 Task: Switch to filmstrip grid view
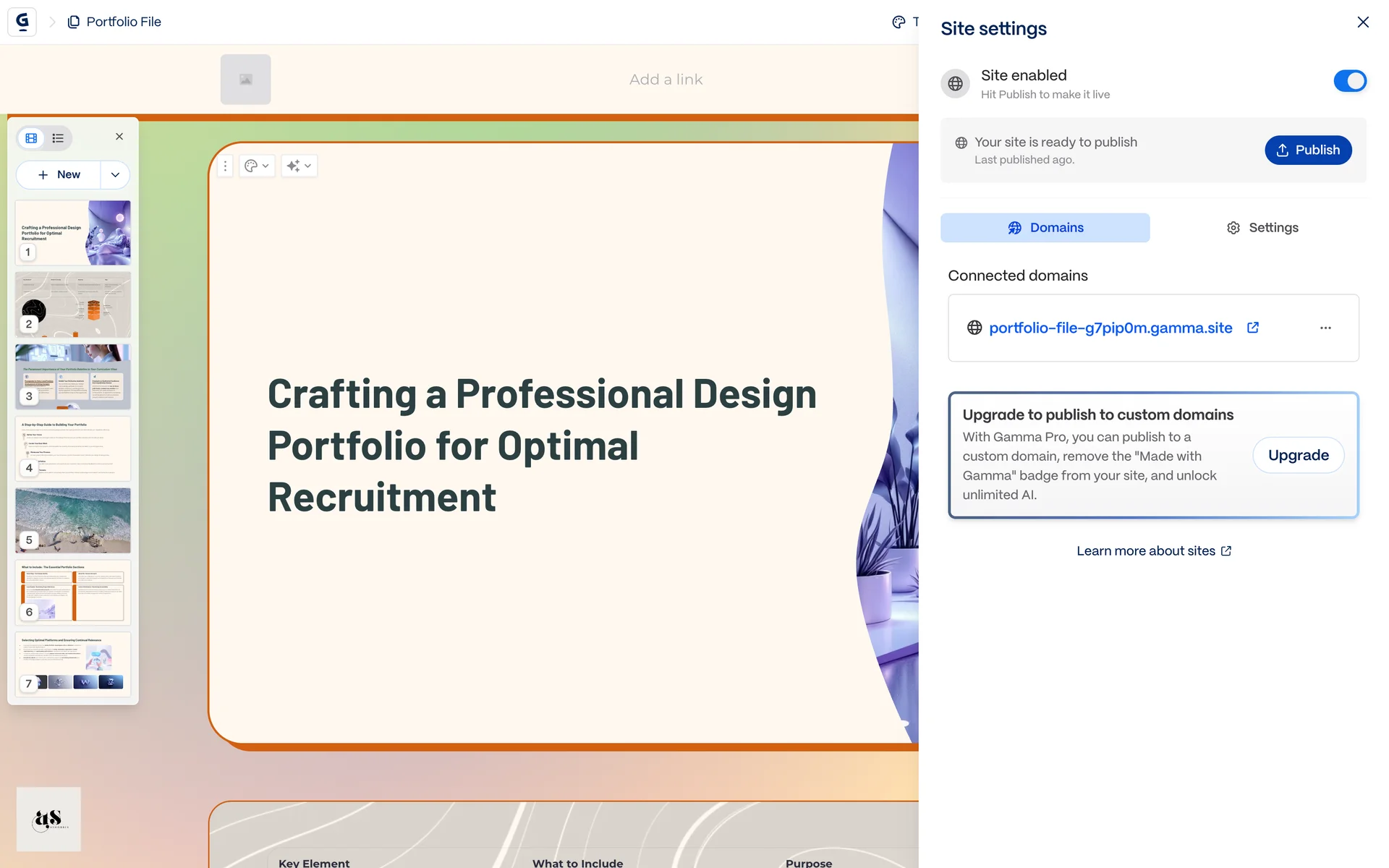tap(32, 138)
